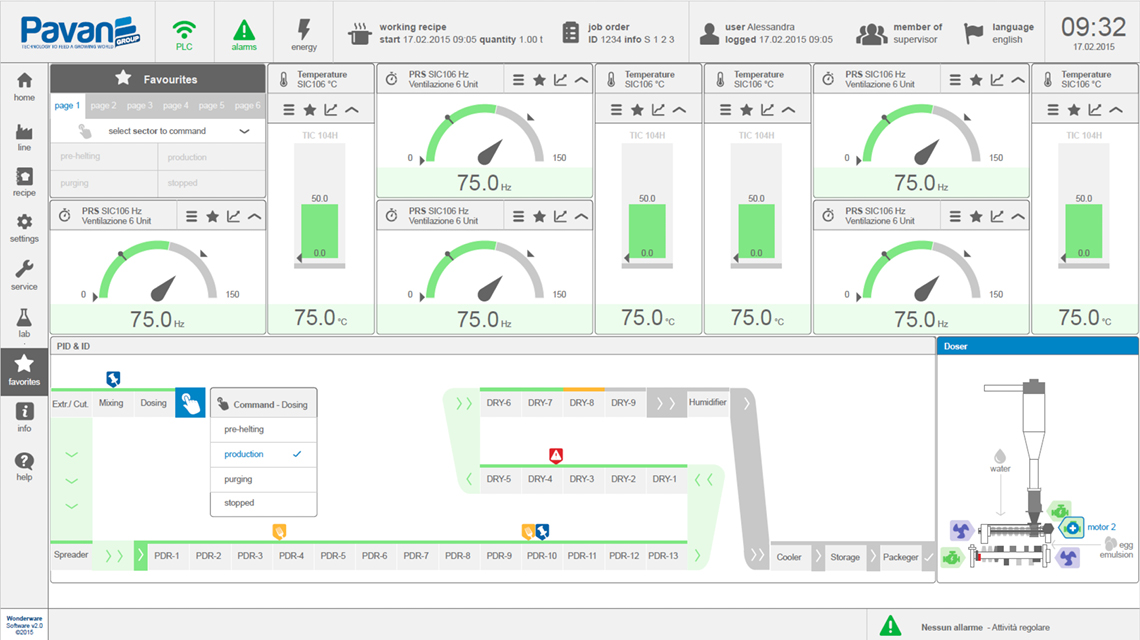
Task: Click the motor 2 icon in Doser
Action: pos(1071,527)
